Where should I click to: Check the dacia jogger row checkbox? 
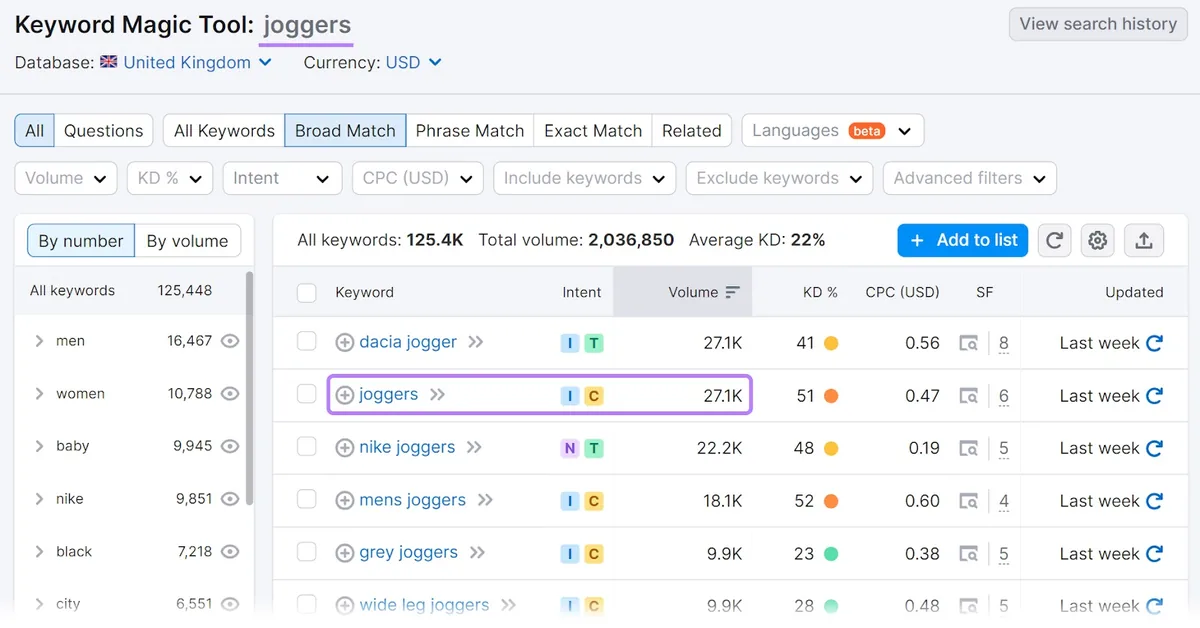[307, 342]
